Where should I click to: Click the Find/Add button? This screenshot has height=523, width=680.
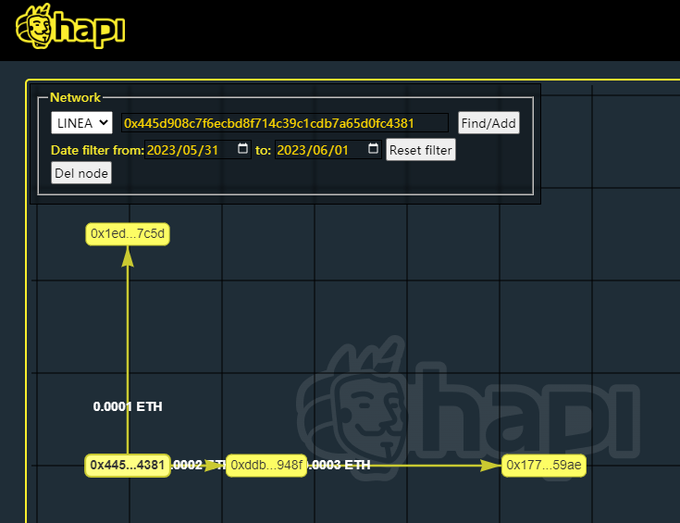point(489,123)
